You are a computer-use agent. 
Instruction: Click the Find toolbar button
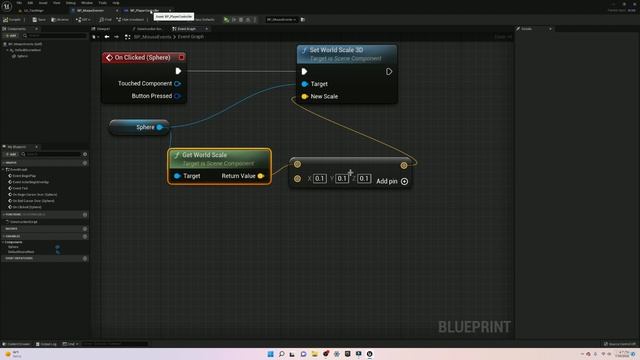(x=106, y=20)
